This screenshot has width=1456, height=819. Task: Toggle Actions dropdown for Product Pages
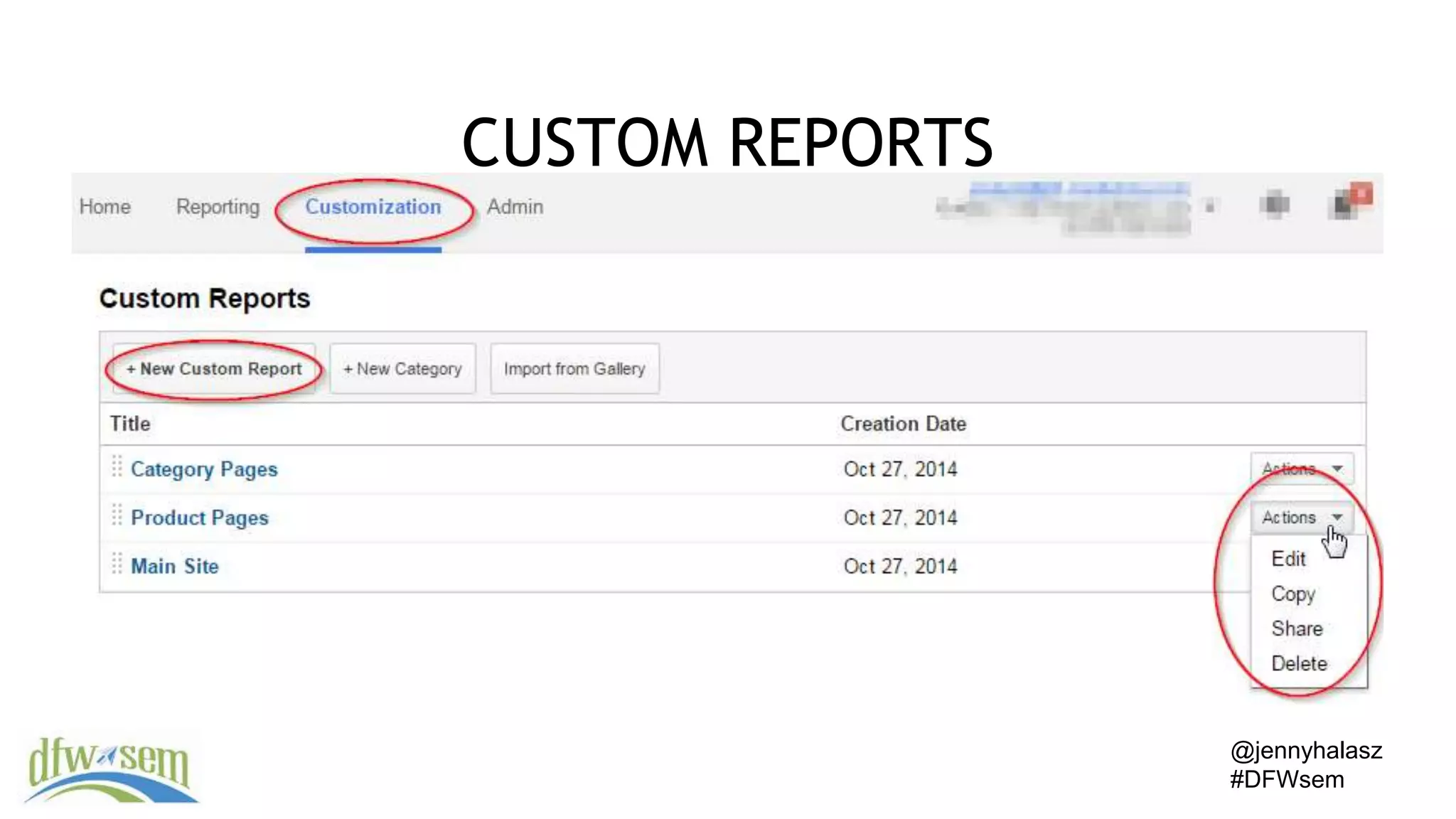(x=1302, y=518)
